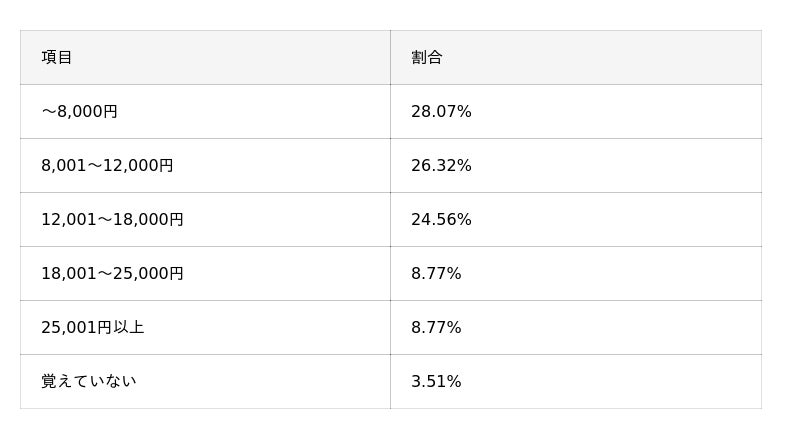This screenshot has width=800, height=439.
Task: Select the 8,001〜12,000円 row label
Action: [x=107, y=166]
